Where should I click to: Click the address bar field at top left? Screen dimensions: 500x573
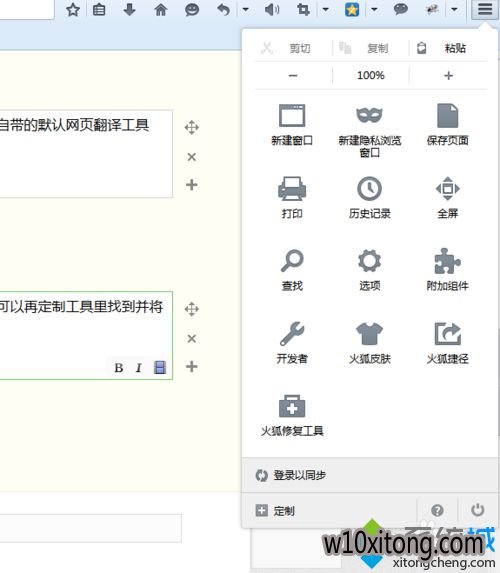[x=27, y=10]
